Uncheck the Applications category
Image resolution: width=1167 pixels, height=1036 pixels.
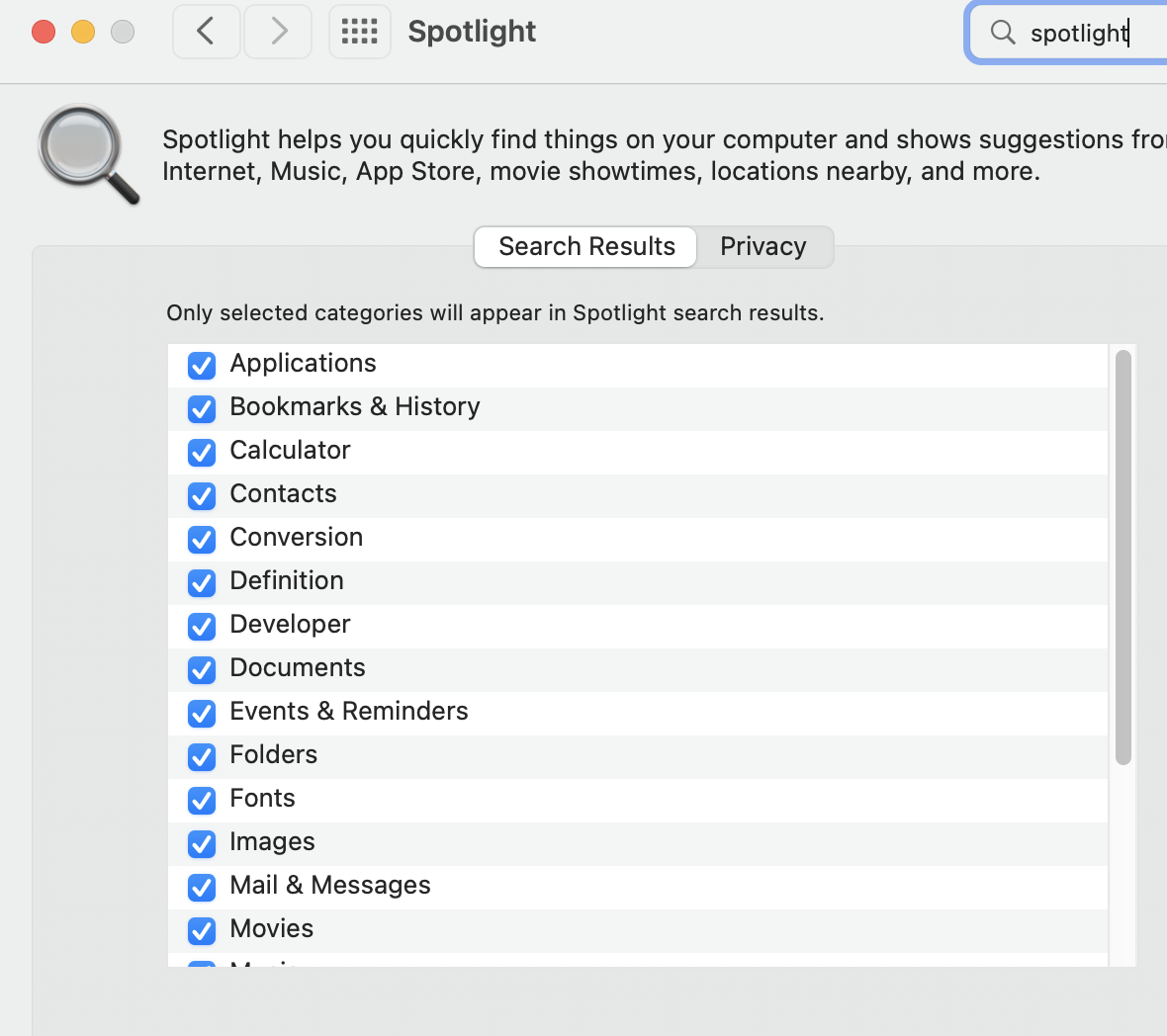202,365
